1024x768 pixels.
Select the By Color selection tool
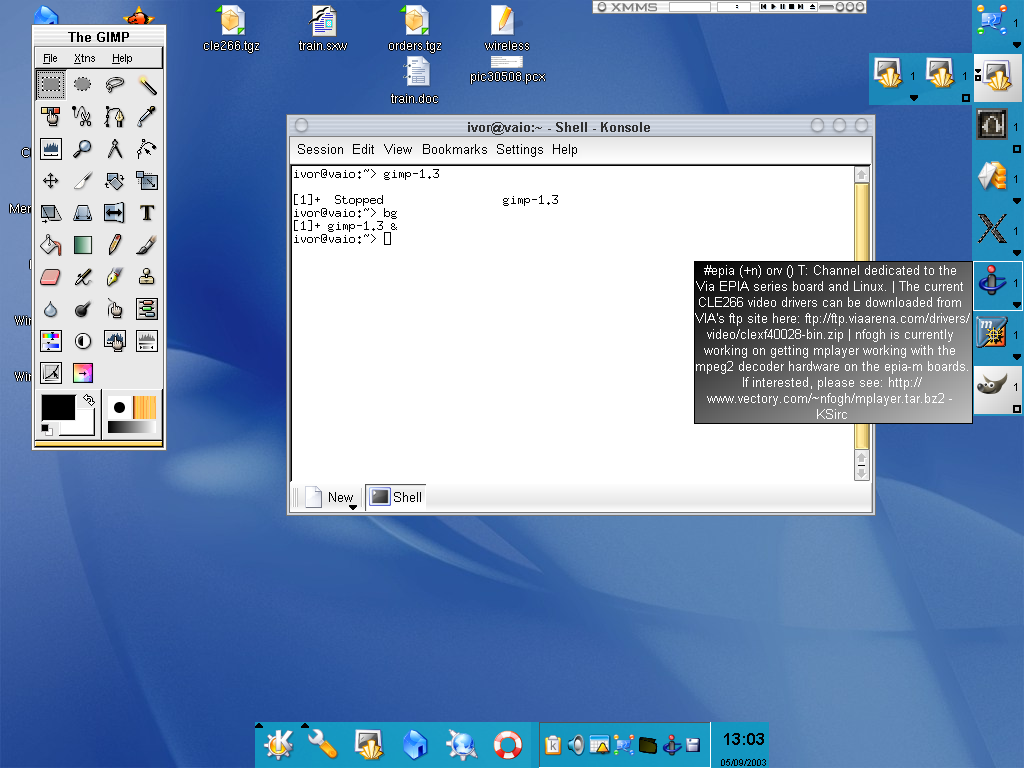tap(50, 116)
